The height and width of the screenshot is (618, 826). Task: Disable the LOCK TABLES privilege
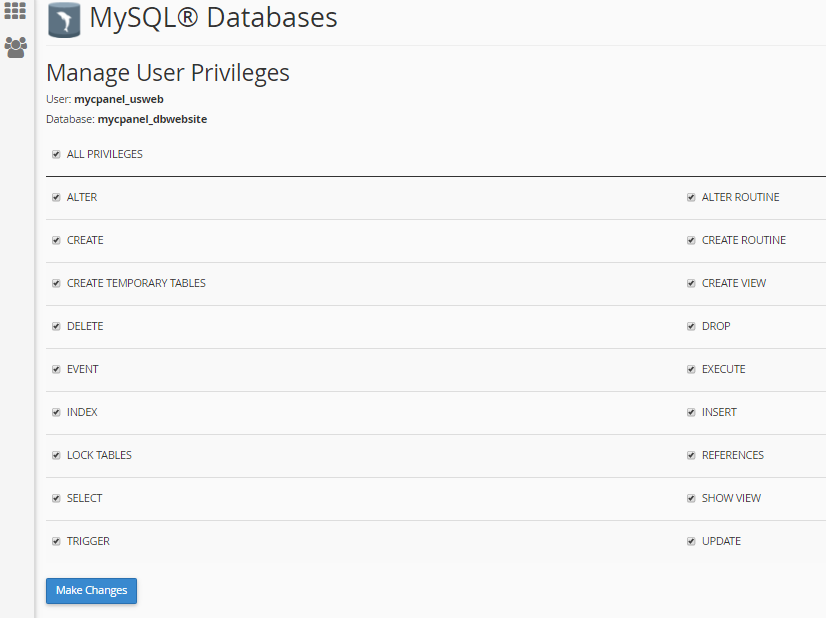pos(56,456)
